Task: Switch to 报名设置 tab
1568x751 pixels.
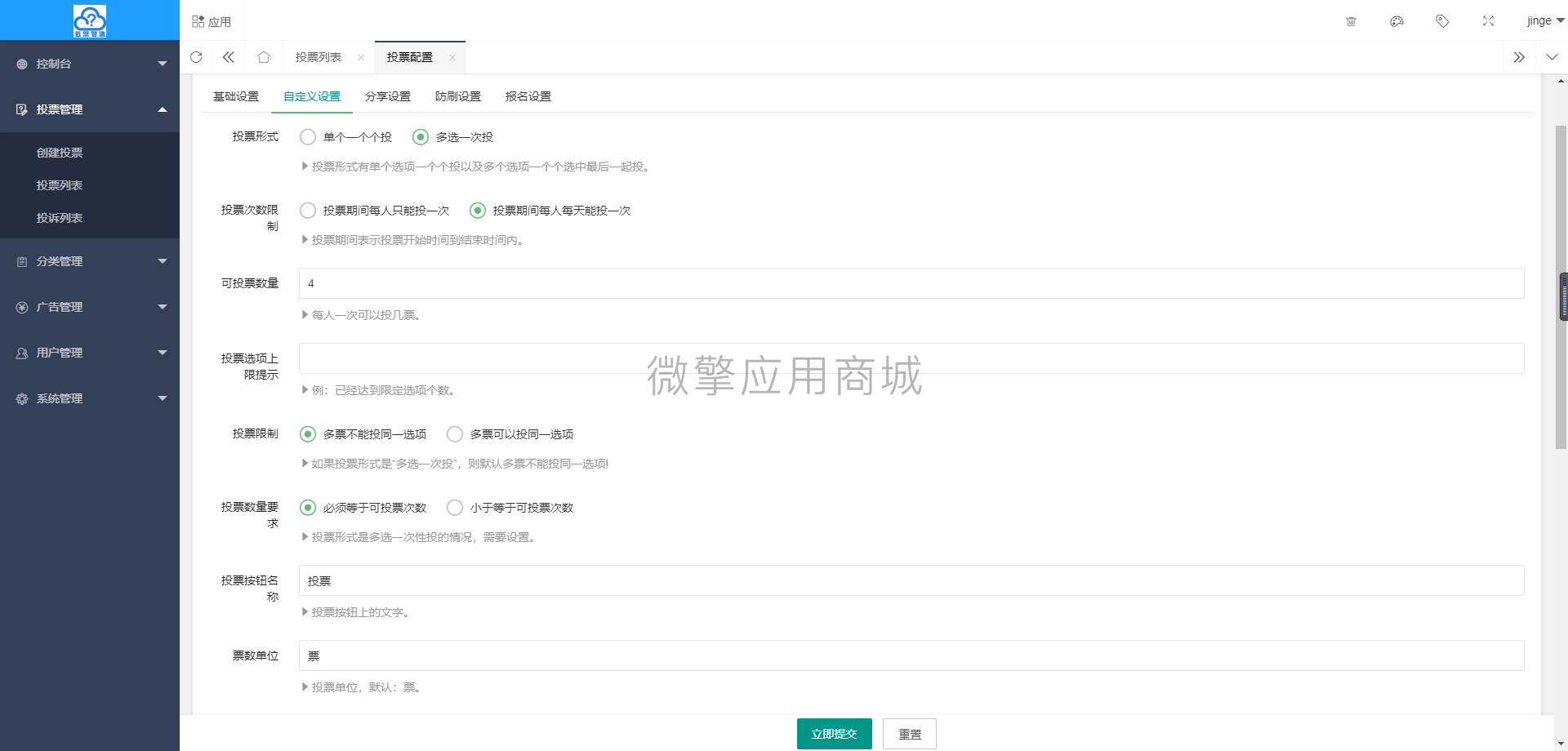Action: click(x=528, y=96)
